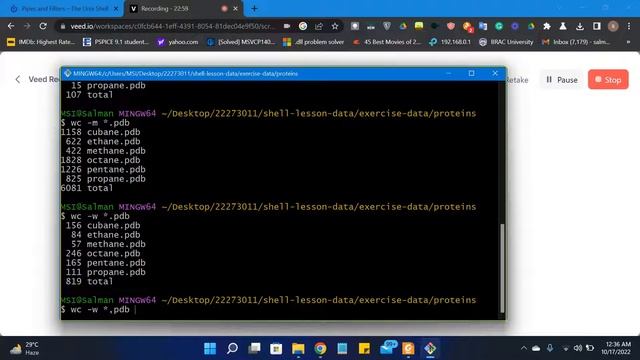Open Microsoft Store on the taskbar
This screenshot has height=360, width=640.
(x=276, y=349)
